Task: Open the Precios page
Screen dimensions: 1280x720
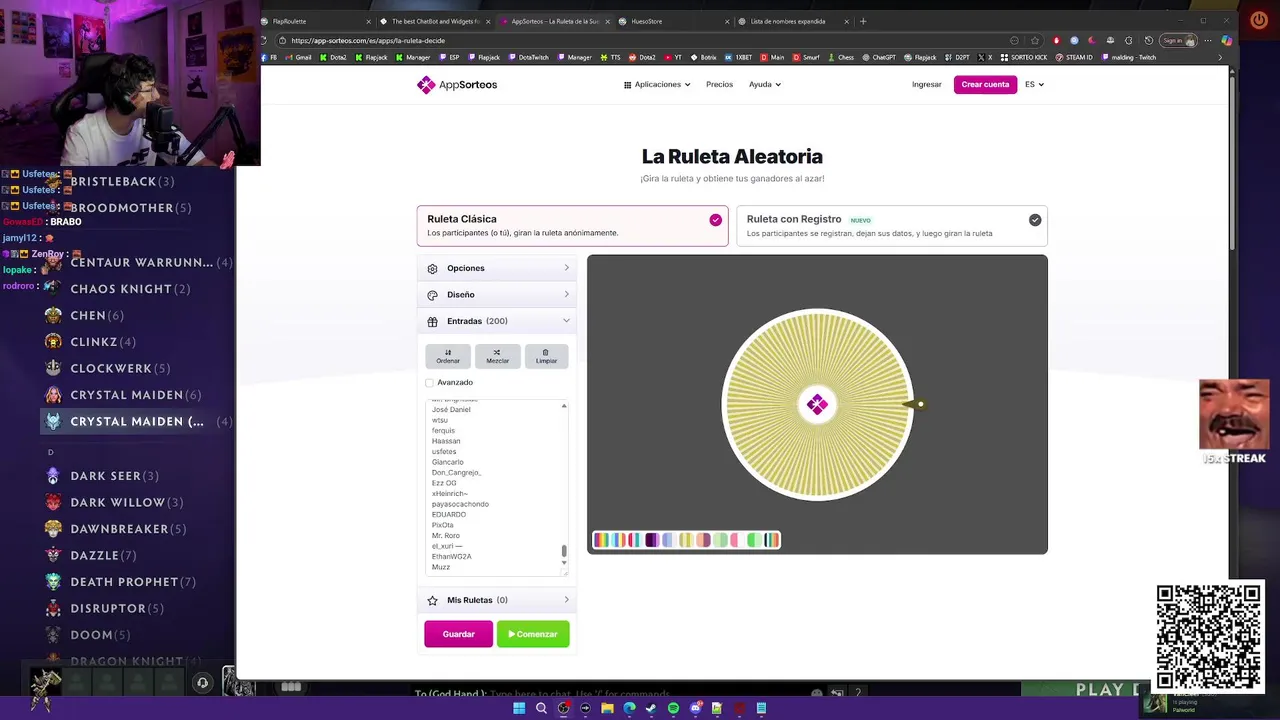Action: point(719,85)
